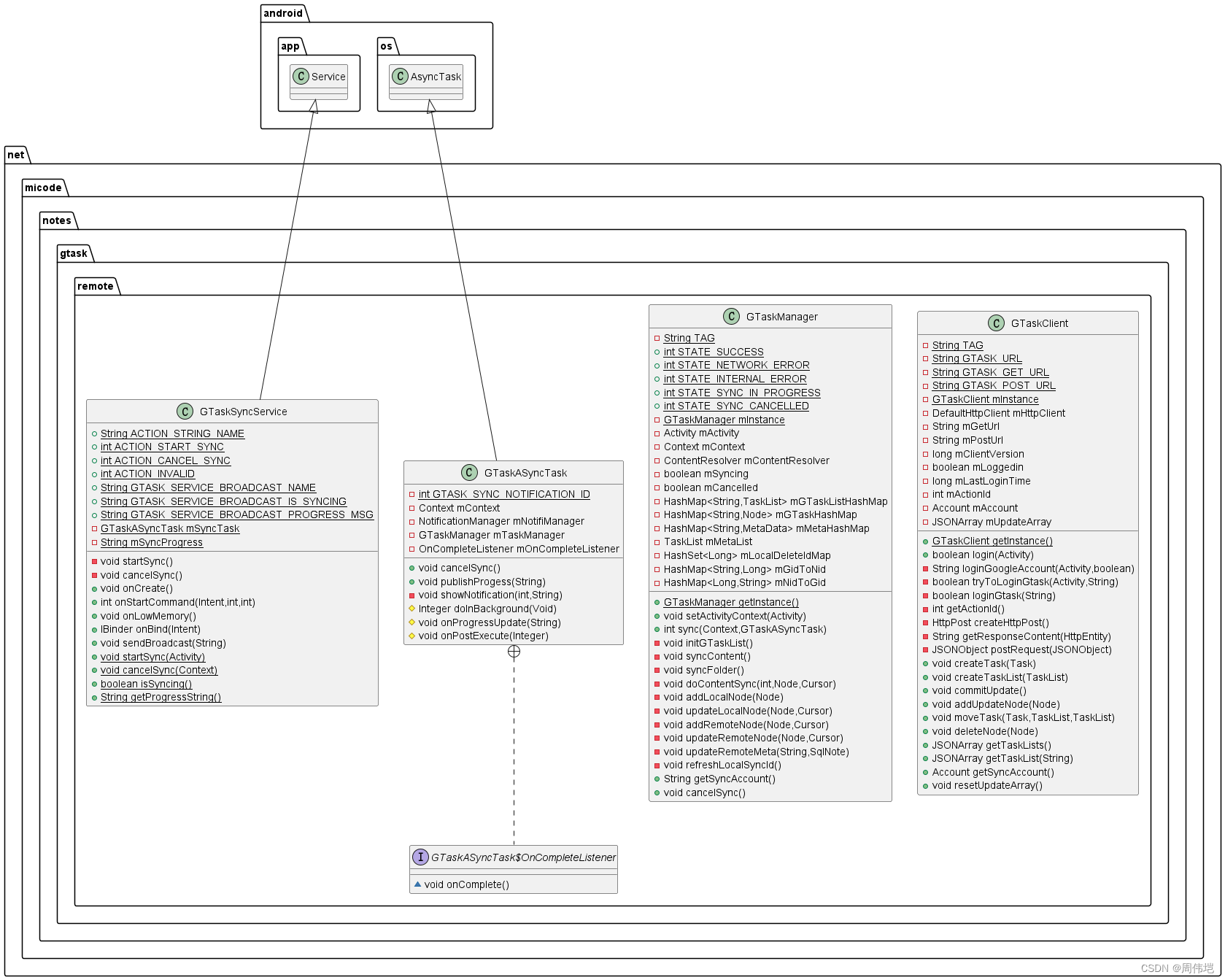Click the text IBinder onBind(Intent)
The image size is (1225, 980).
pos(150,629)
